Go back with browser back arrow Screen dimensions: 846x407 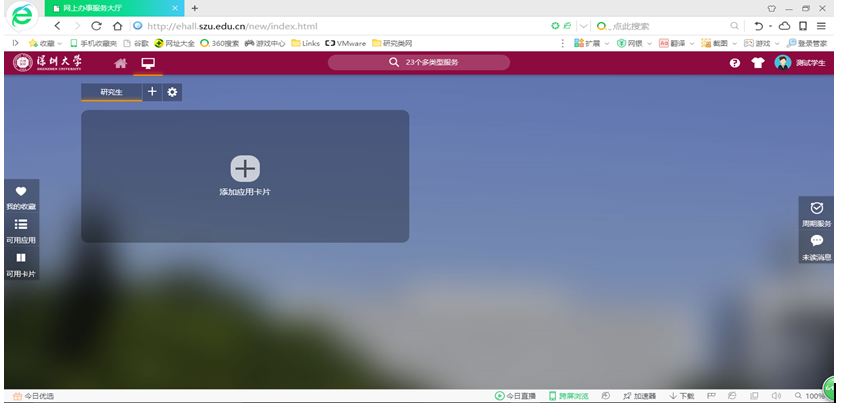57,26
